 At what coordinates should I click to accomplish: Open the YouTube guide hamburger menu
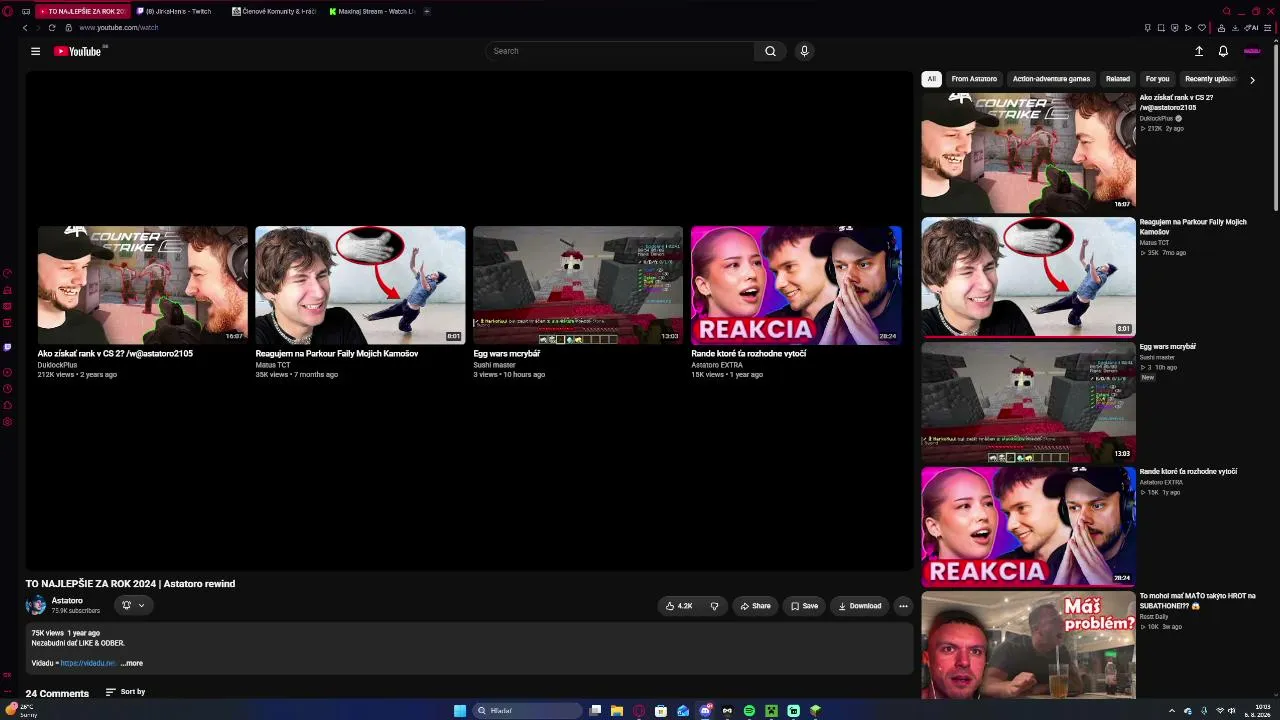[x=35, y=51]
